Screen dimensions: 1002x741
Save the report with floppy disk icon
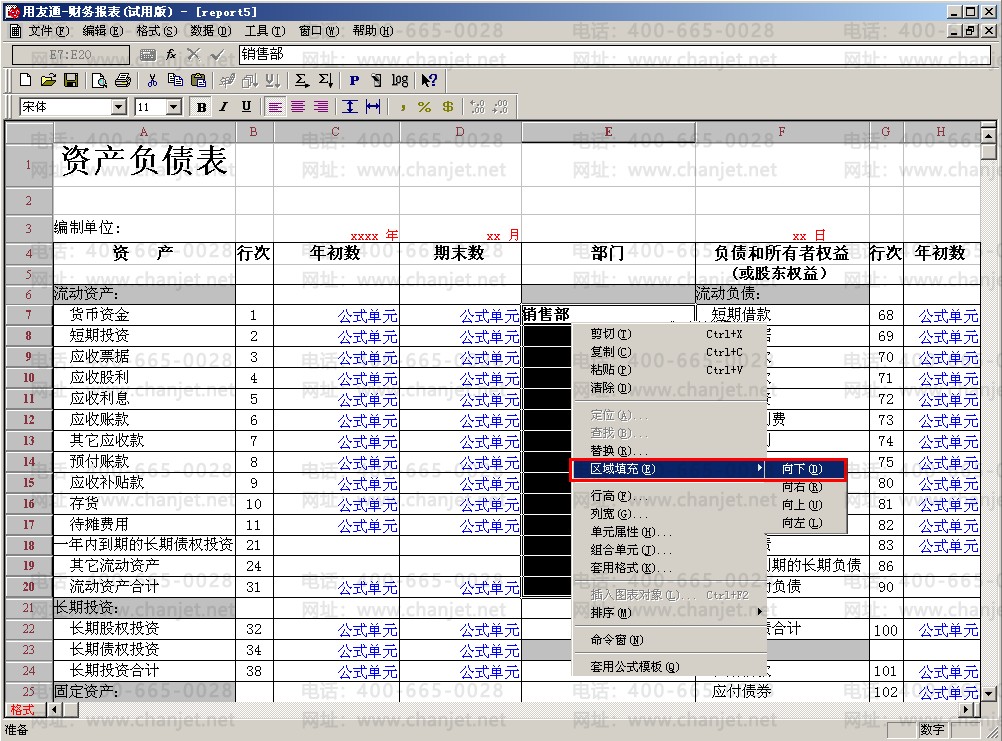pyautogui.click(x=71, y=80)
